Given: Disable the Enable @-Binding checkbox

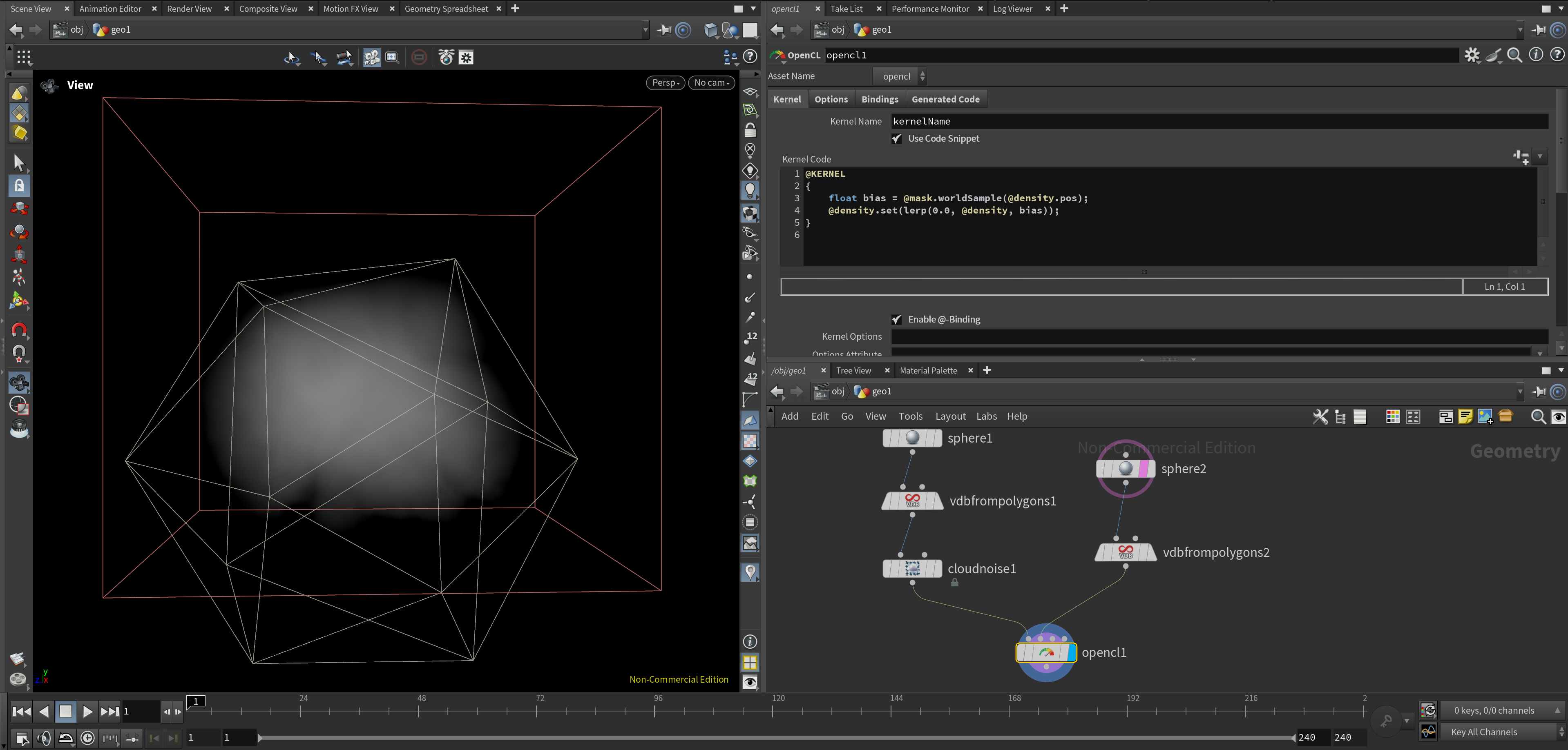Looking at the screenshot, I should coord(897,319).
